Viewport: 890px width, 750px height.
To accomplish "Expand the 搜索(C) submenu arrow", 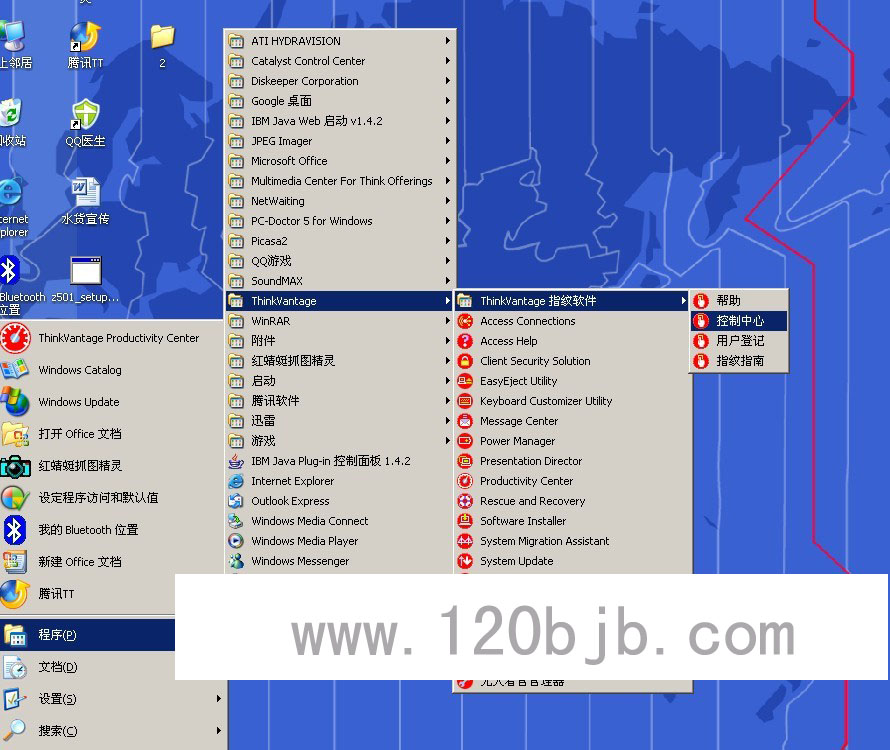I will coord(219,731).
